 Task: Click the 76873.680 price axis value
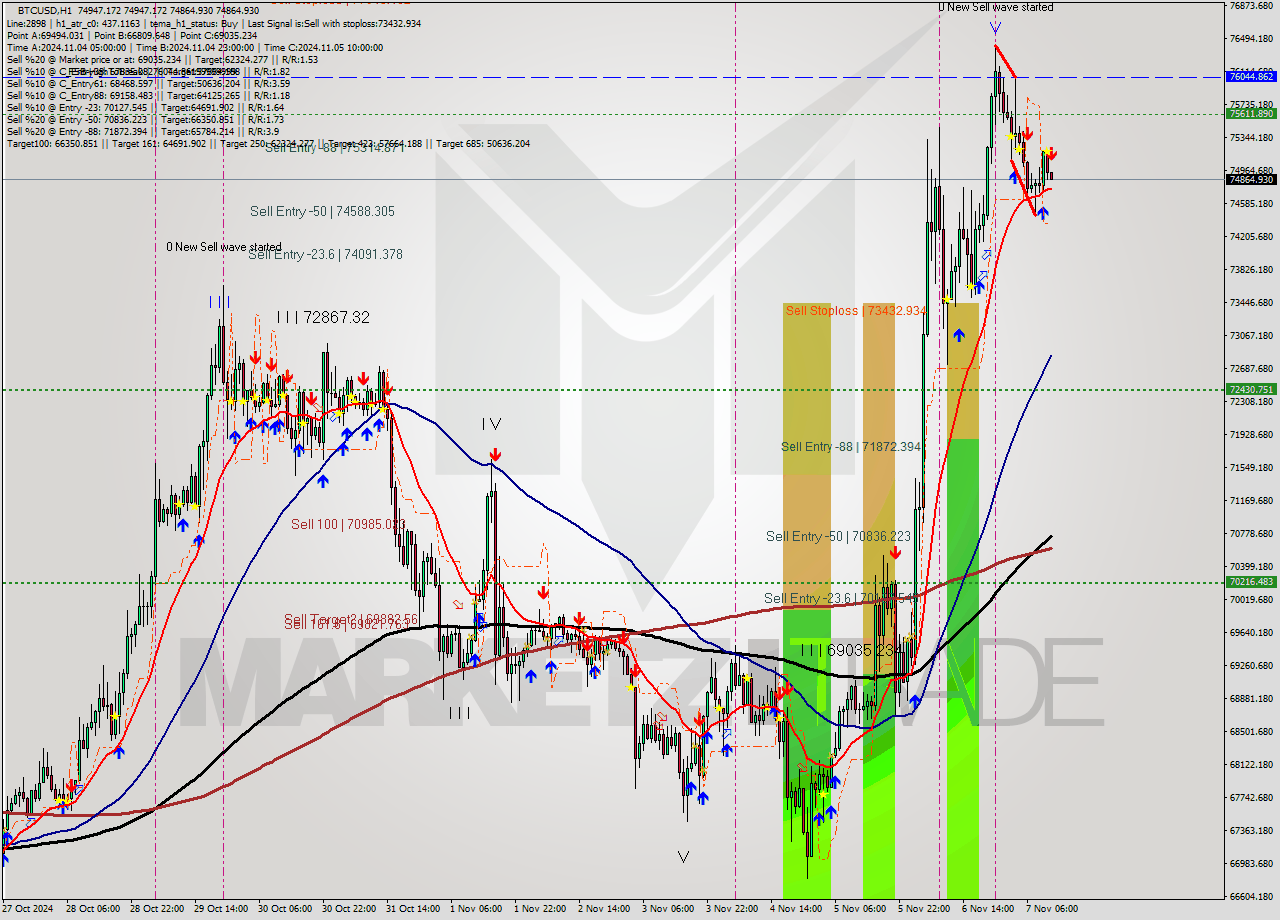(1251, 6)
